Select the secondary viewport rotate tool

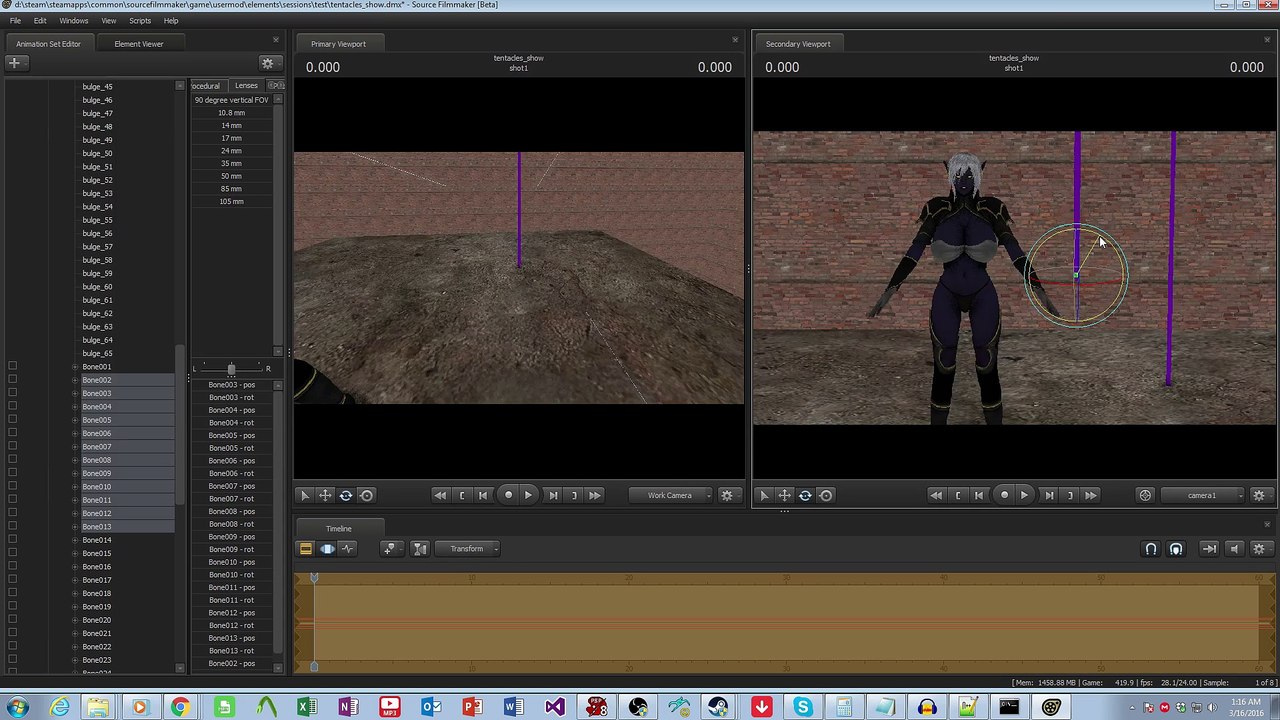coord(805,495)
